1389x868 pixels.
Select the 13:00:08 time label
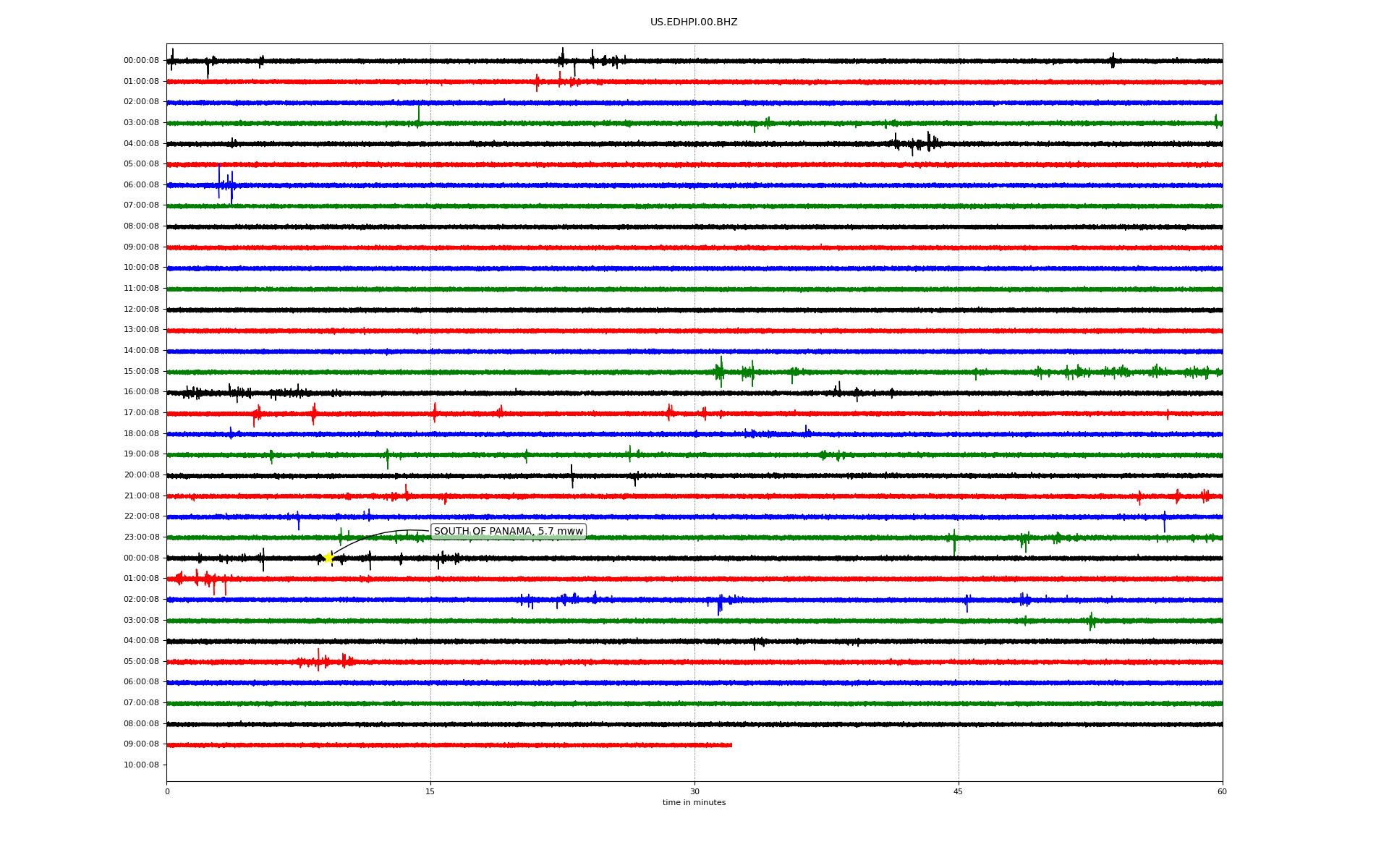141,330
